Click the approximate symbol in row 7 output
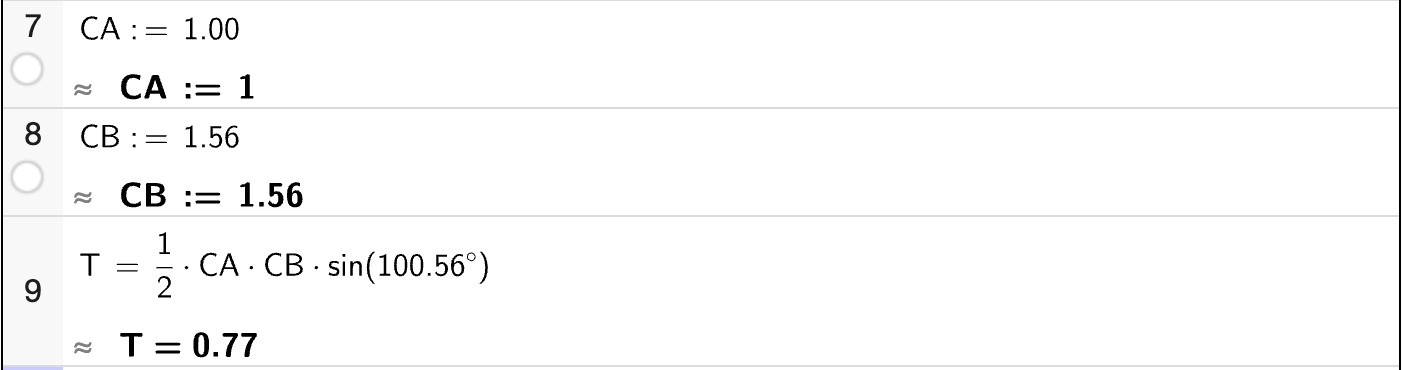1404x370 pixels. (x=82, y=90)
